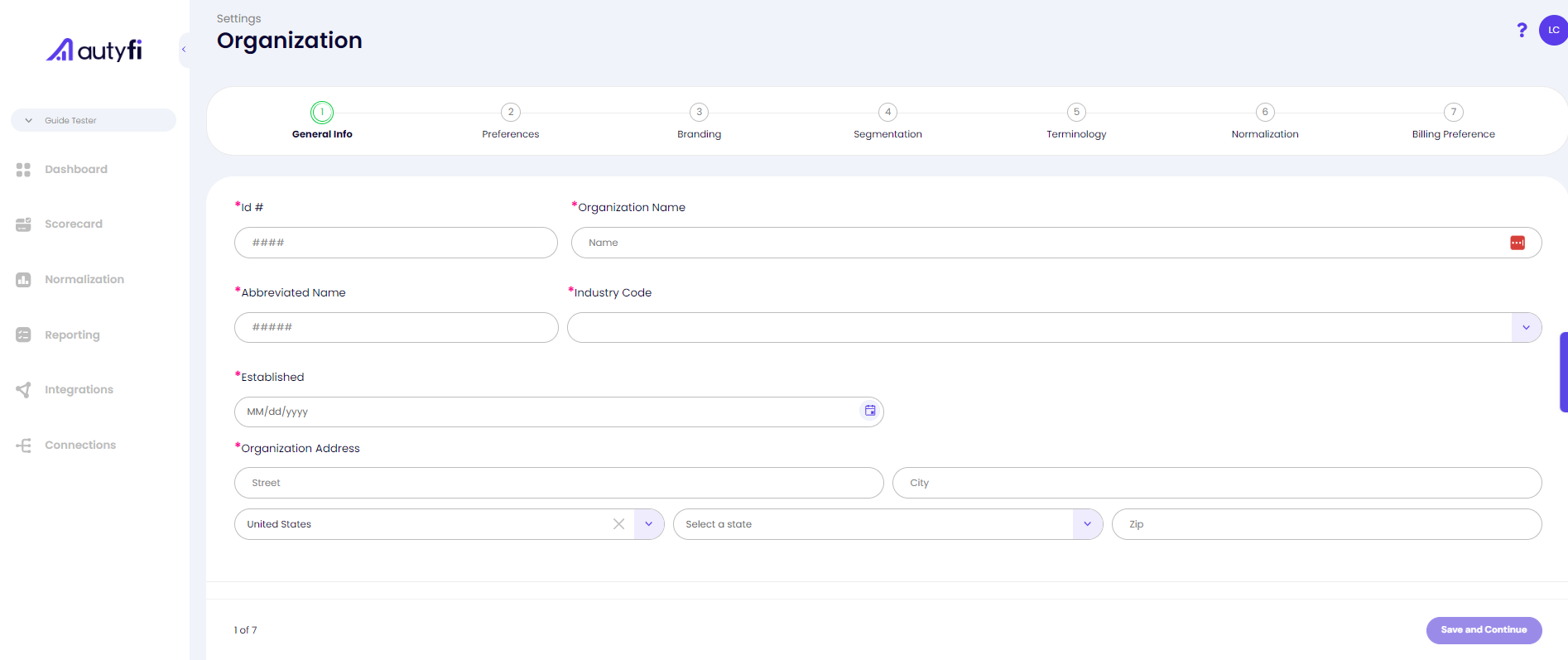Switch to the Billing Preference step label
The image size is (1568, 660).
(x=1454, y=134)
